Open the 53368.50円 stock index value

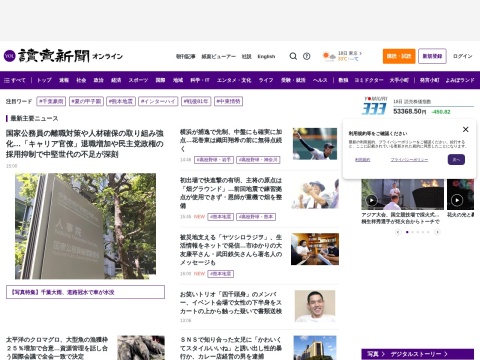pos(410,112)
